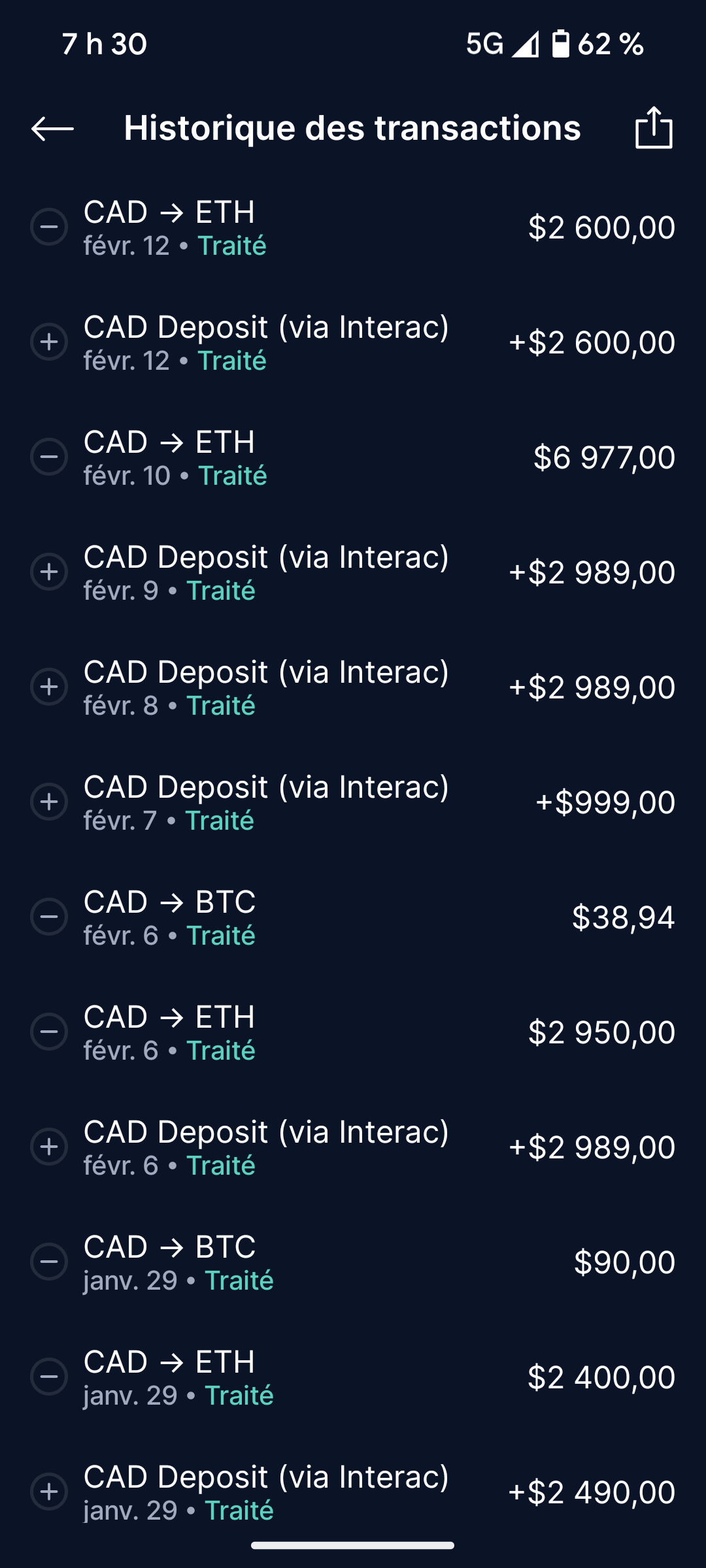Open the $2 400,00 CAD → ETH transaction
The image size is (706, 1568).
click(x=353, y=1377)
